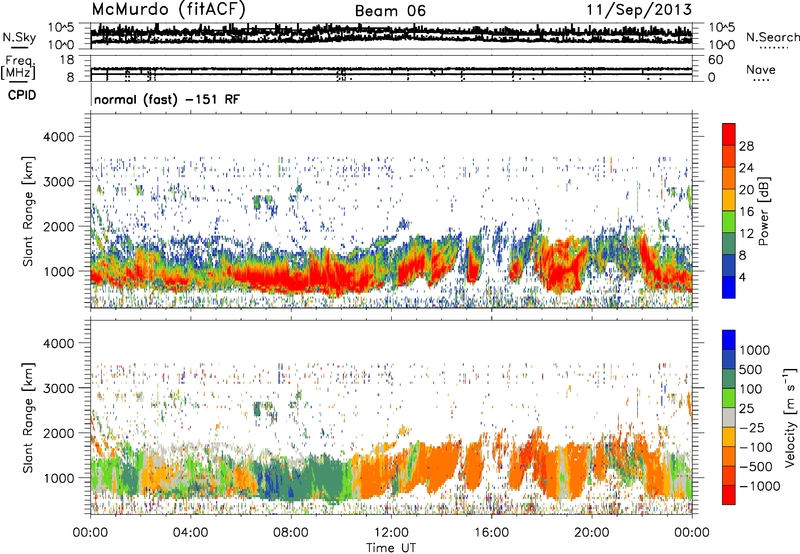800x554 pixels.
Task: Click the "N.Sky" legend label
Action: 19,37
